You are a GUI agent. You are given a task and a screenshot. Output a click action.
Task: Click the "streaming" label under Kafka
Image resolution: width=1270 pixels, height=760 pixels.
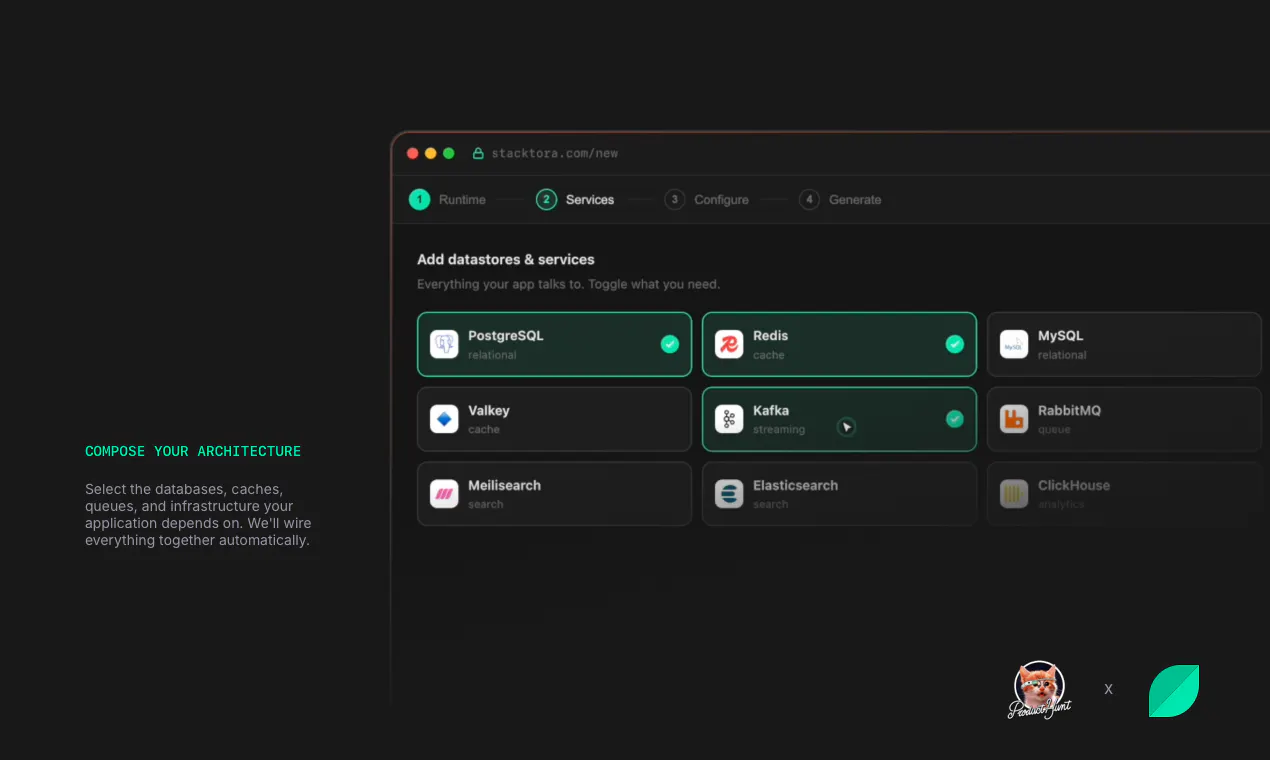779,430
